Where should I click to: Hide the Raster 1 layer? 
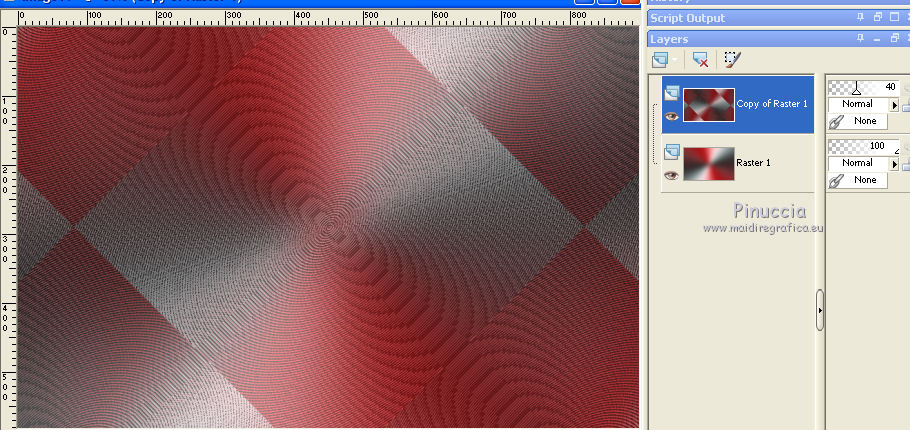tap(672, 175)
